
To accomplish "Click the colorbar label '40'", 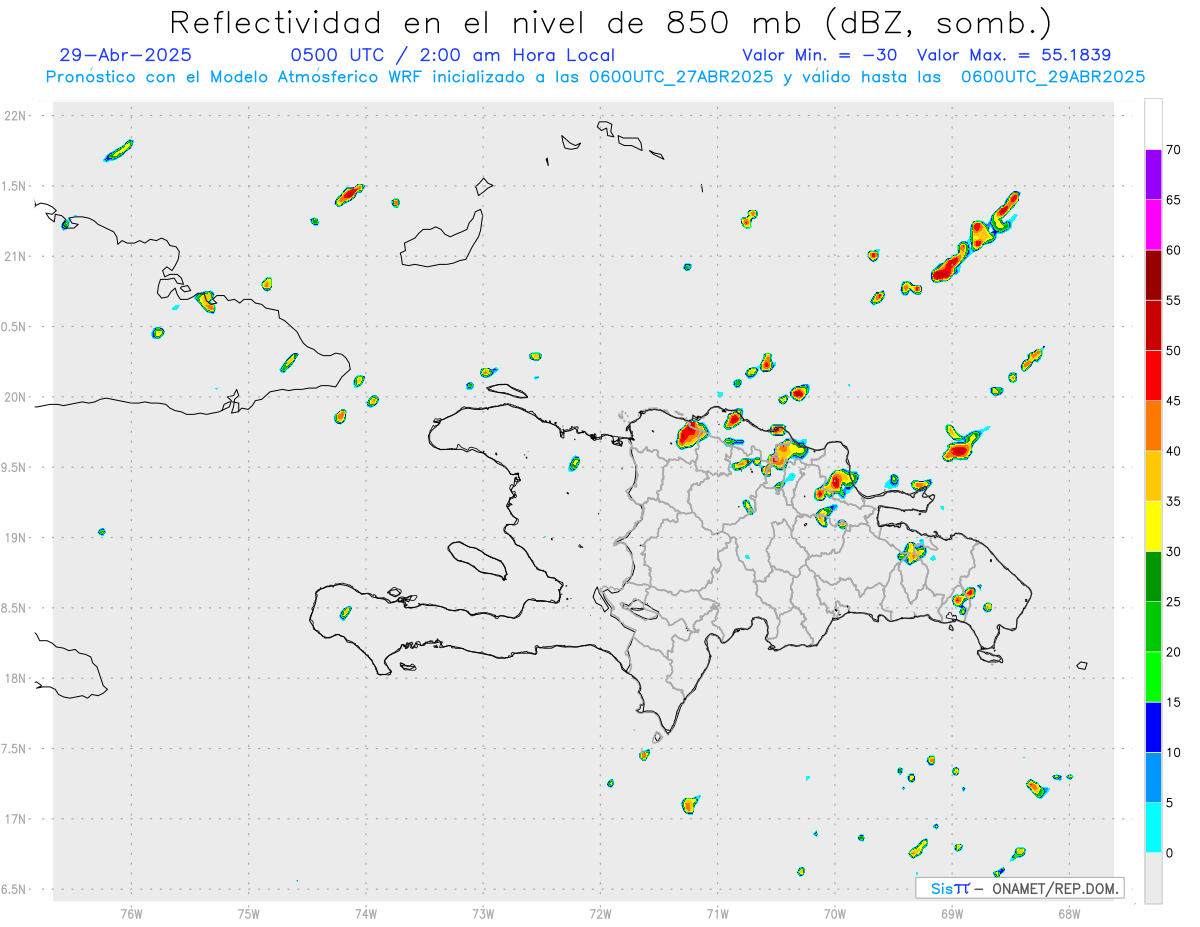I will pyautogui.click(x=1173, y=451).
